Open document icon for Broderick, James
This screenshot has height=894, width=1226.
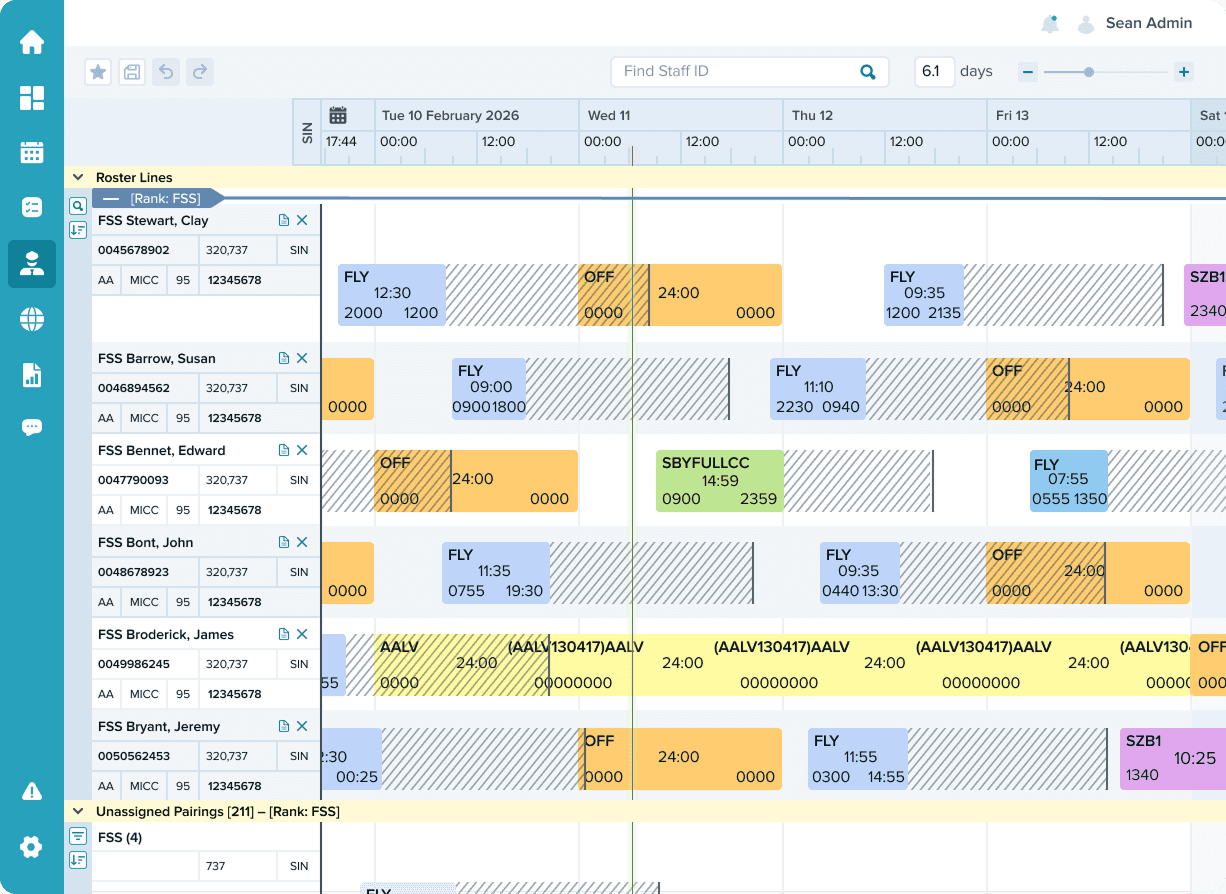coord(284,634)
